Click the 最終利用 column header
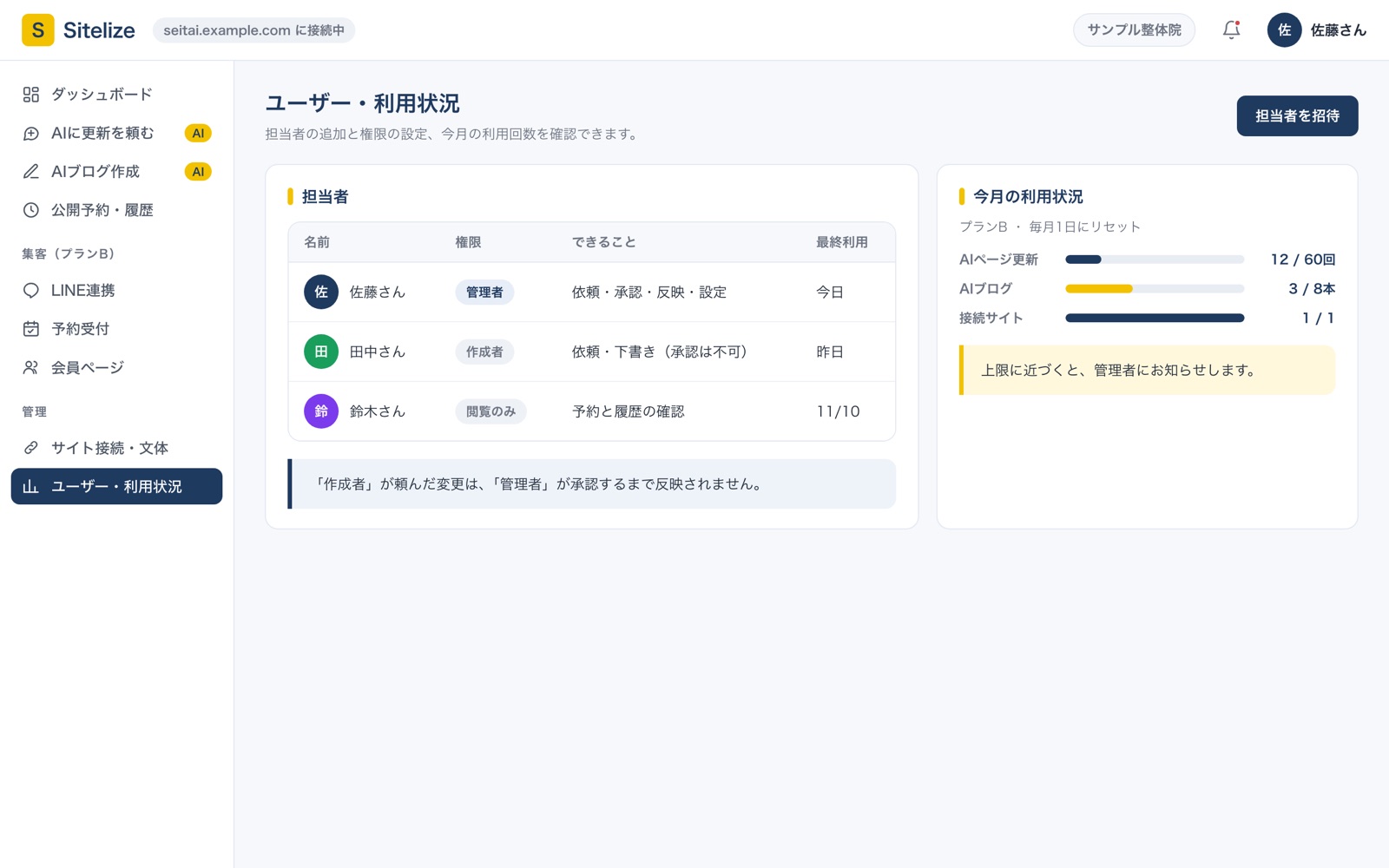The image size is (1389, 868). (841, 242)
